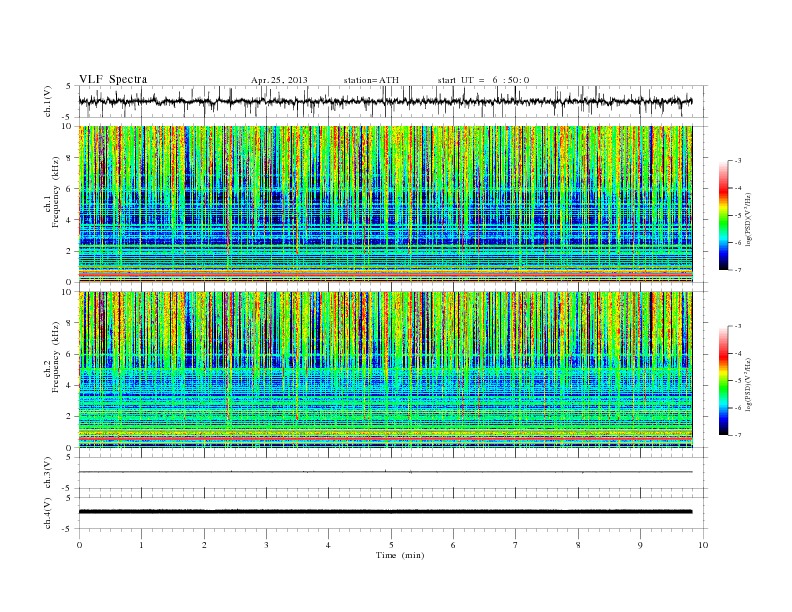Click the "2" tick on the time axis
The width and height of the screenshot is (792, 612).
coord(204,545)
